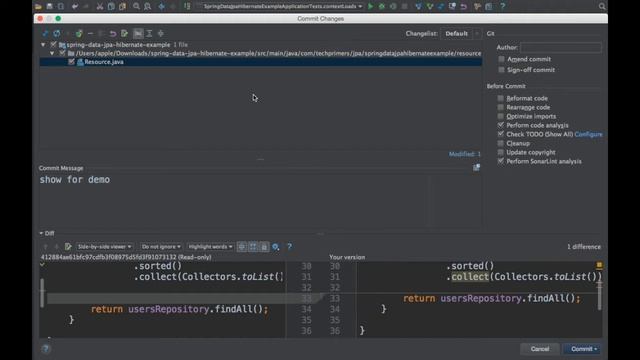Enable the Optimize imports checkbox
The height and width of the screenshot is (360, 640).
[500, 116]
